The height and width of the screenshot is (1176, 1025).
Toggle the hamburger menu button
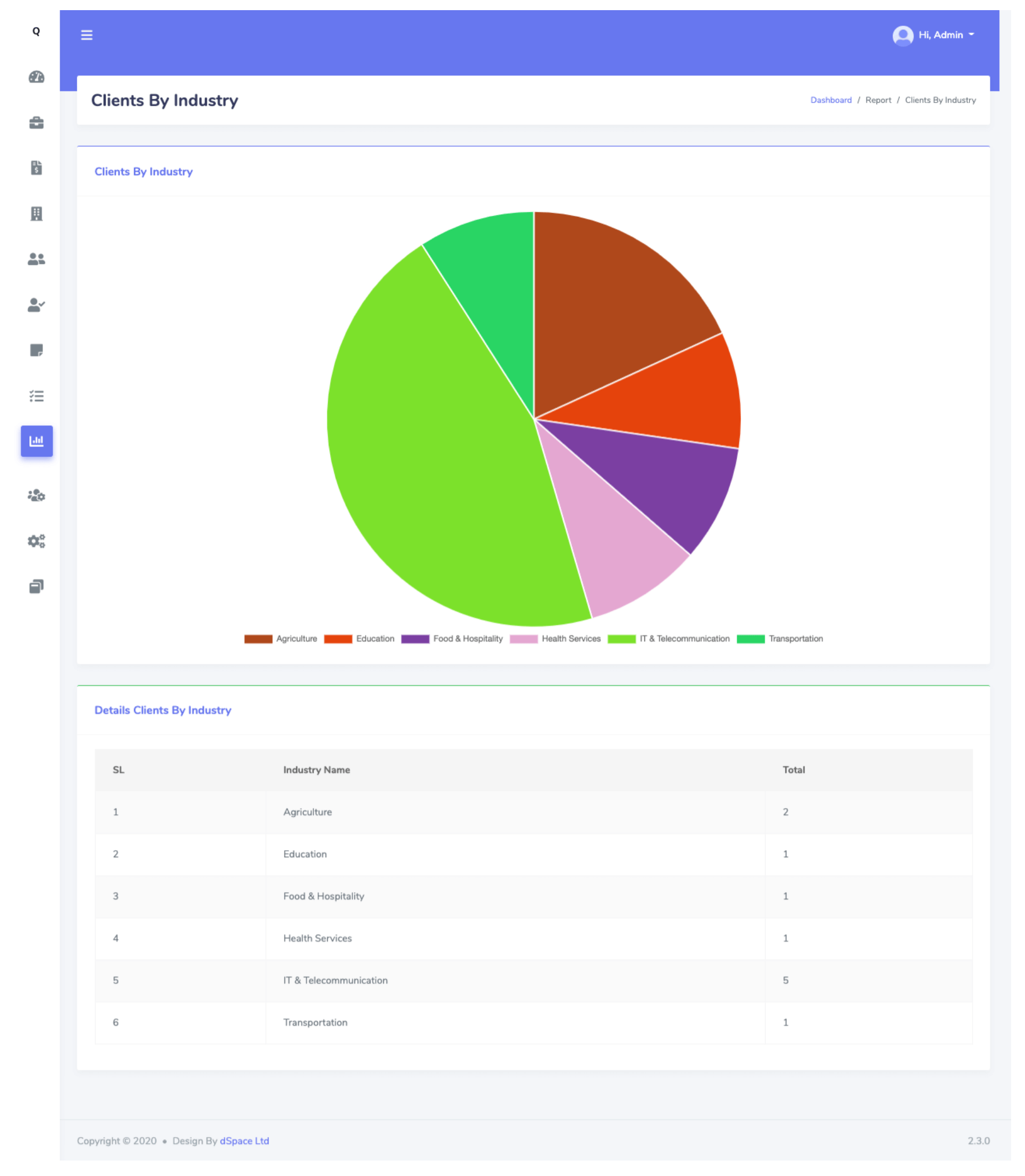click(87, 35)
